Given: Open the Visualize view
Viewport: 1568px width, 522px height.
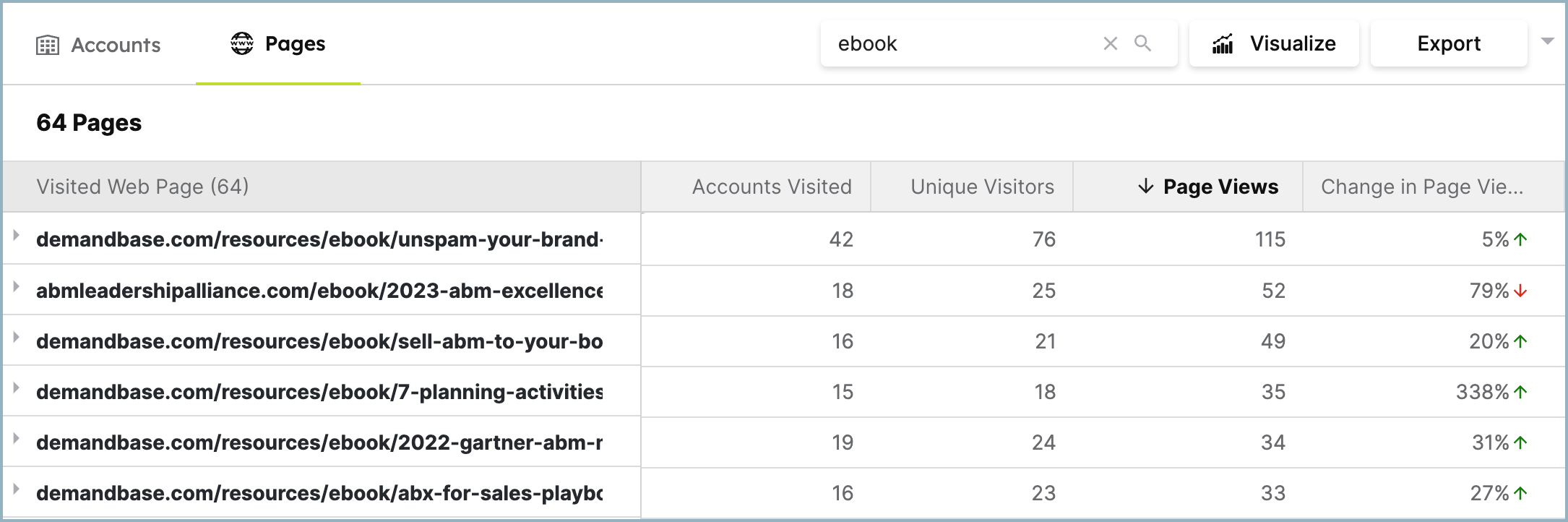Looking at the screenshot, I should [1274, 43].
